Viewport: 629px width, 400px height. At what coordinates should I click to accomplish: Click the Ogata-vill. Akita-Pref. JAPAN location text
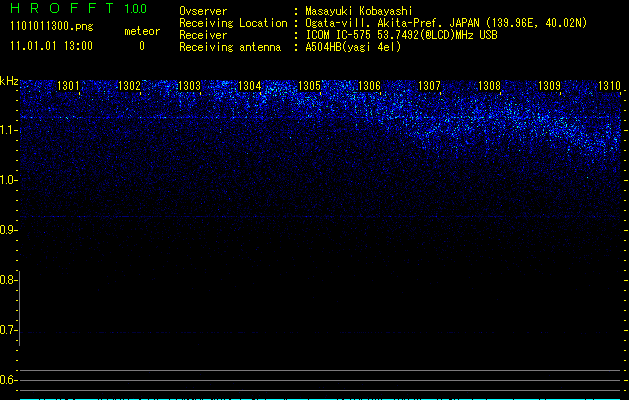point(446,23)
